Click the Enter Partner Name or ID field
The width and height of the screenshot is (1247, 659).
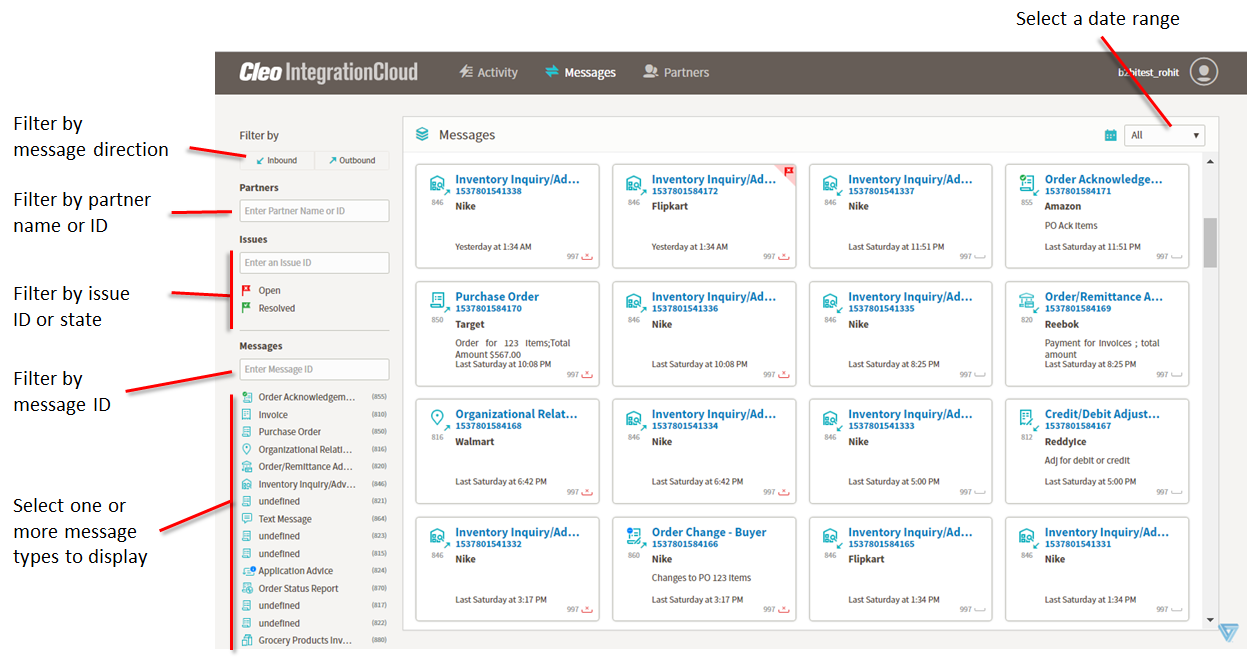click(x=314, y=211)
